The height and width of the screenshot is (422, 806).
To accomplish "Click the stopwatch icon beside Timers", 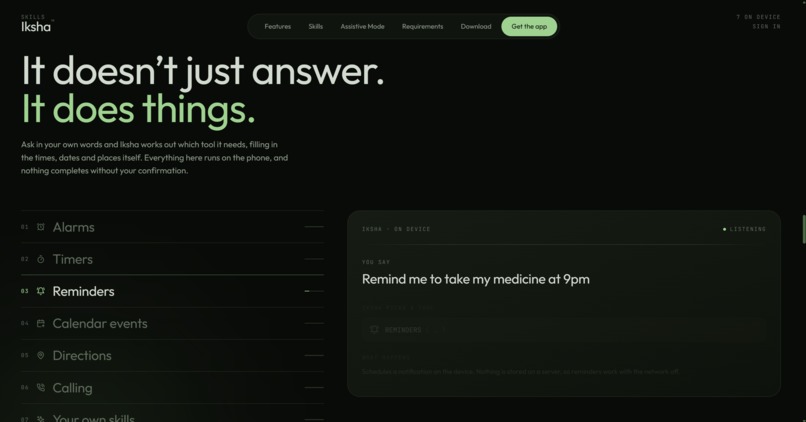I will [x=41, y=259].
